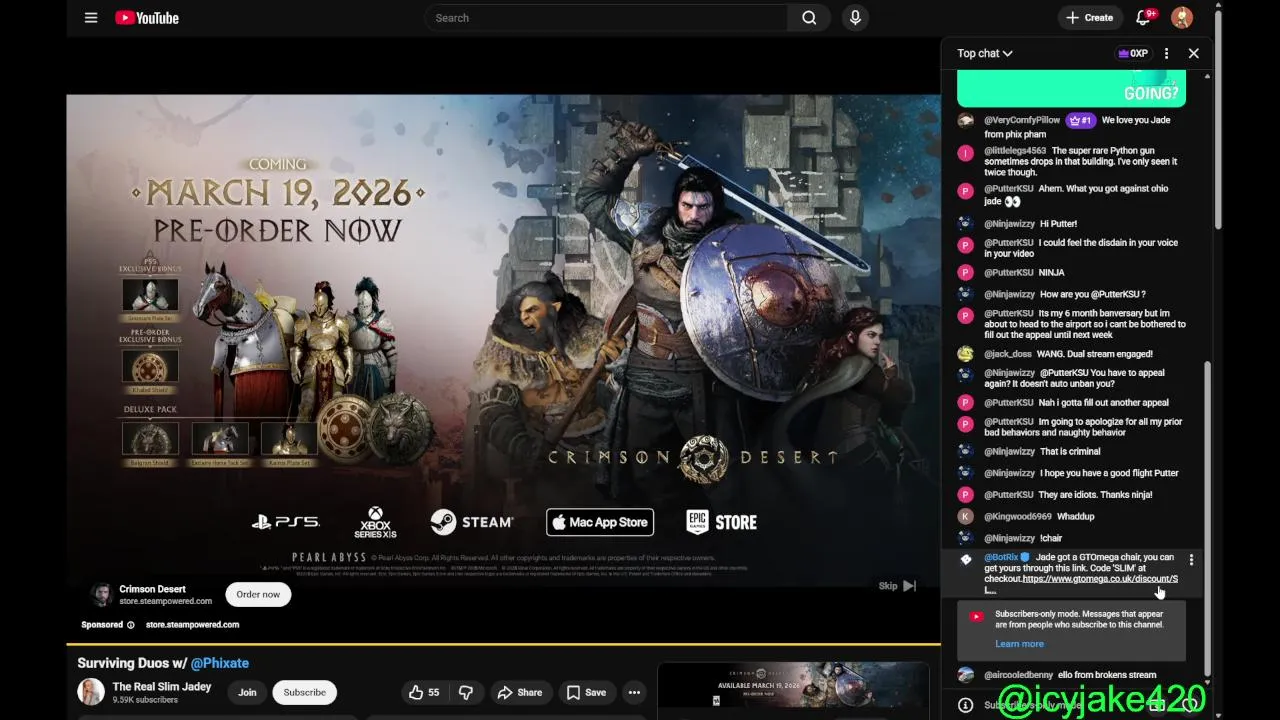
Task: Expand the Top chat dropdown
Action: click(x=985, y=53)
